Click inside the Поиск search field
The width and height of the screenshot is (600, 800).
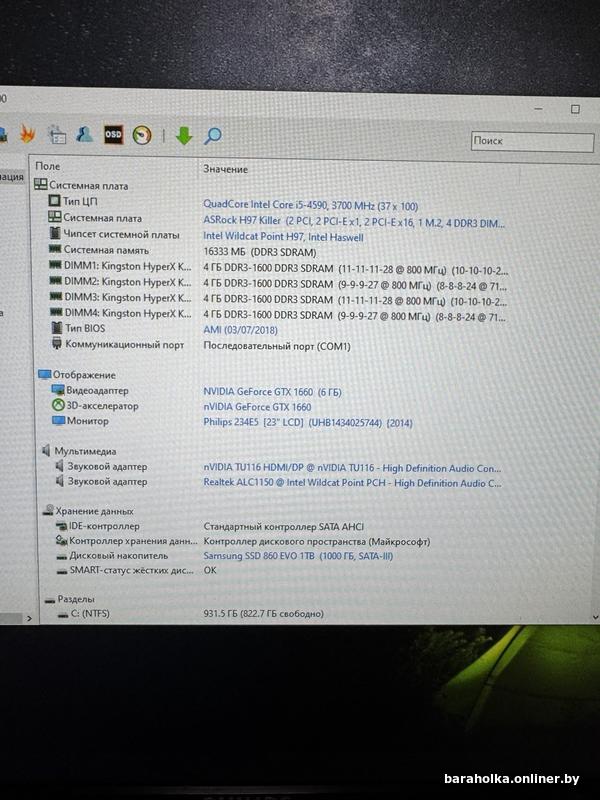532,141
